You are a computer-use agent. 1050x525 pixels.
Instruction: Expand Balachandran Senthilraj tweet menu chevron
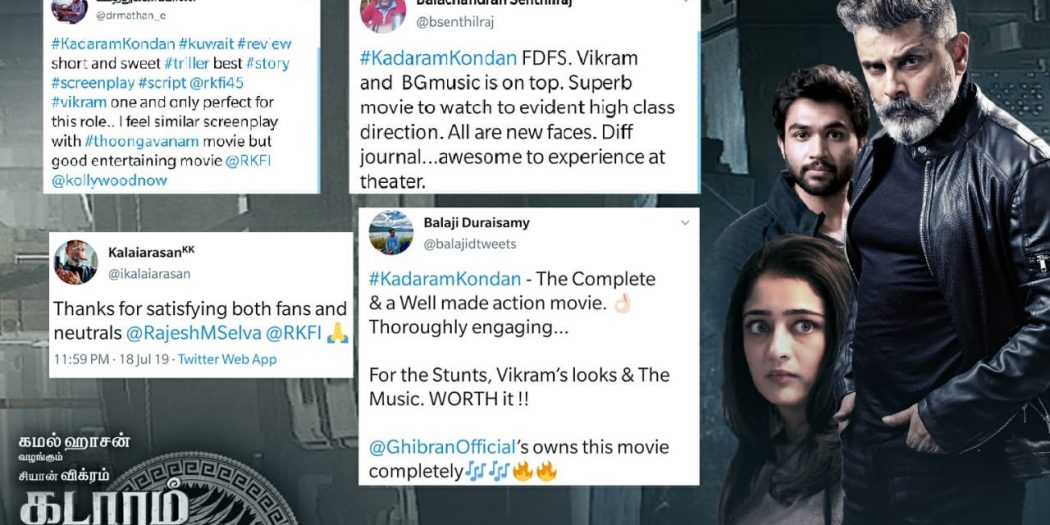pos(685,1)
